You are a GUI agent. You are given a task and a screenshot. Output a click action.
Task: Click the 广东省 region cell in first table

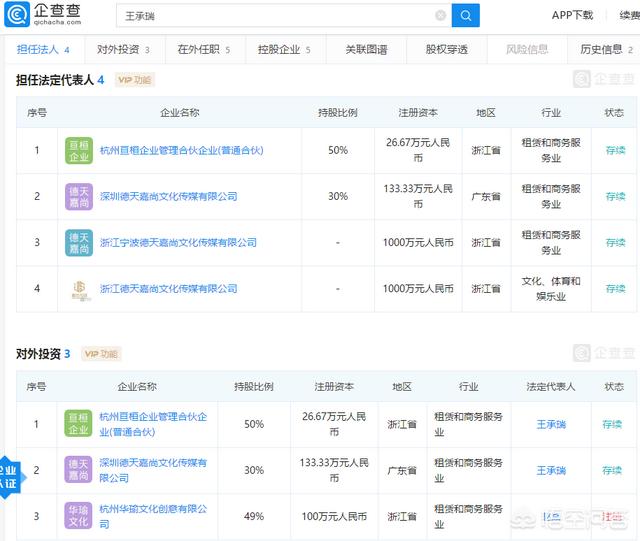pyautogui.click(x=486, y=197)
